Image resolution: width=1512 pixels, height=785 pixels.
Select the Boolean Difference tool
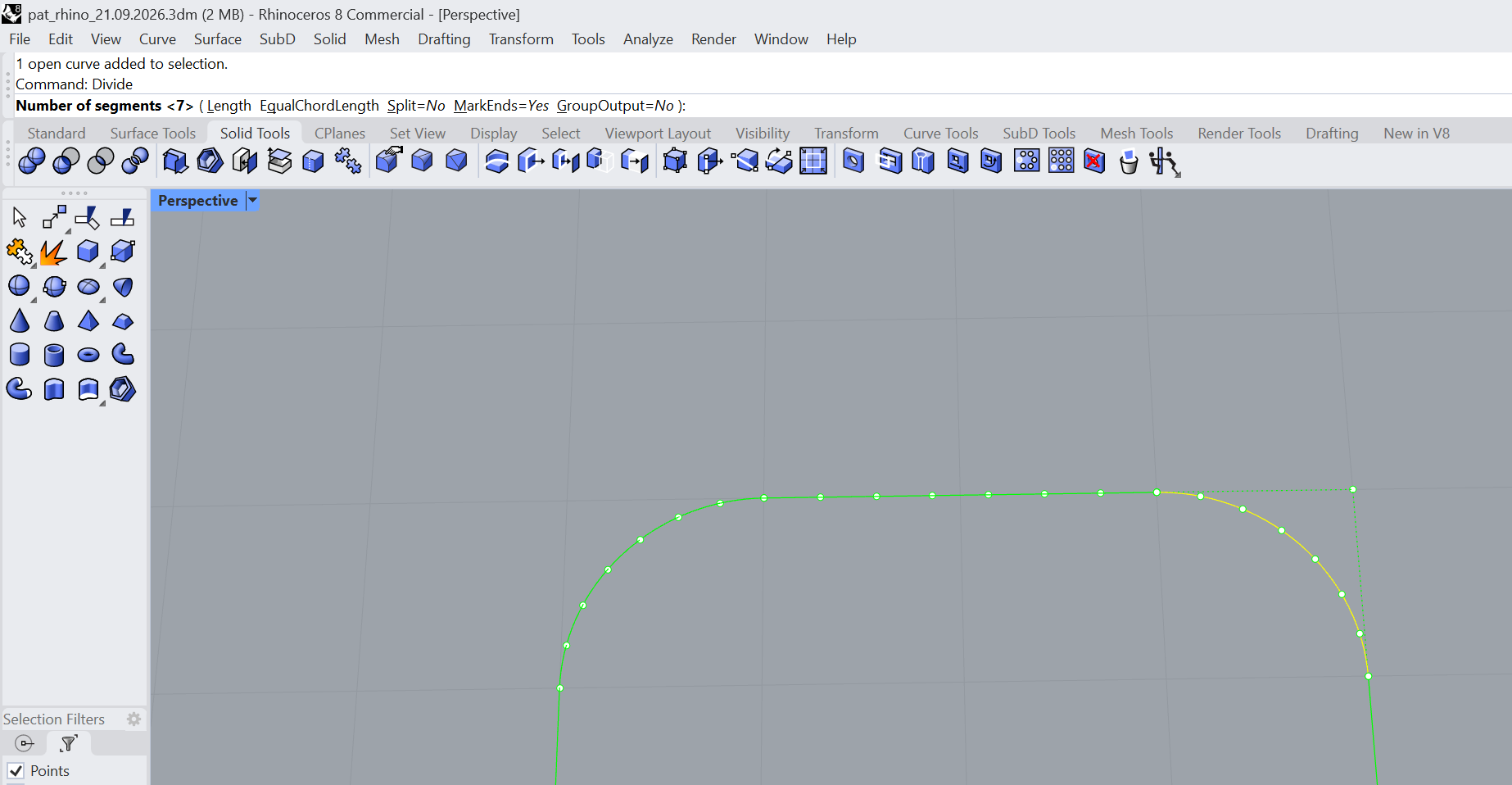tap(66, 161)
